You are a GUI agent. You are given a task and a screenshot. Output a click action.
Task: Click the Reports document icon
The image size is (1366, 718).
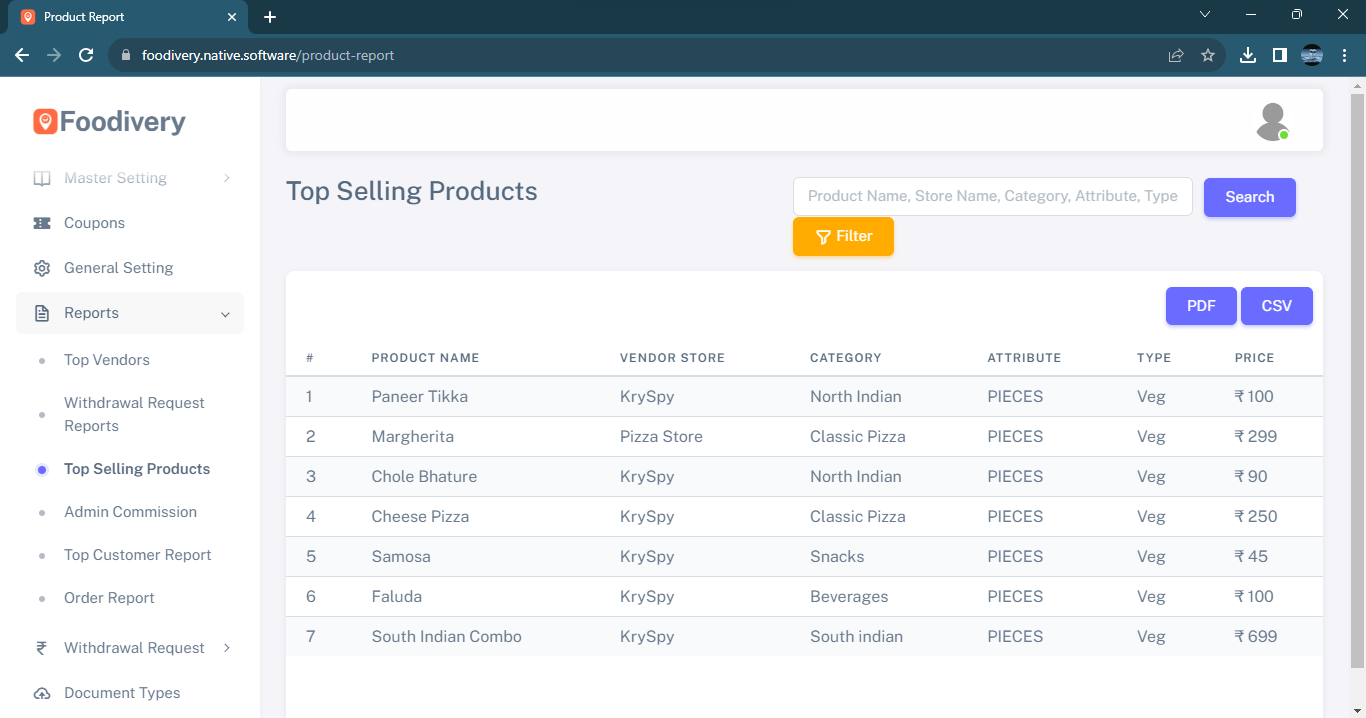click(x=42, y=313)
